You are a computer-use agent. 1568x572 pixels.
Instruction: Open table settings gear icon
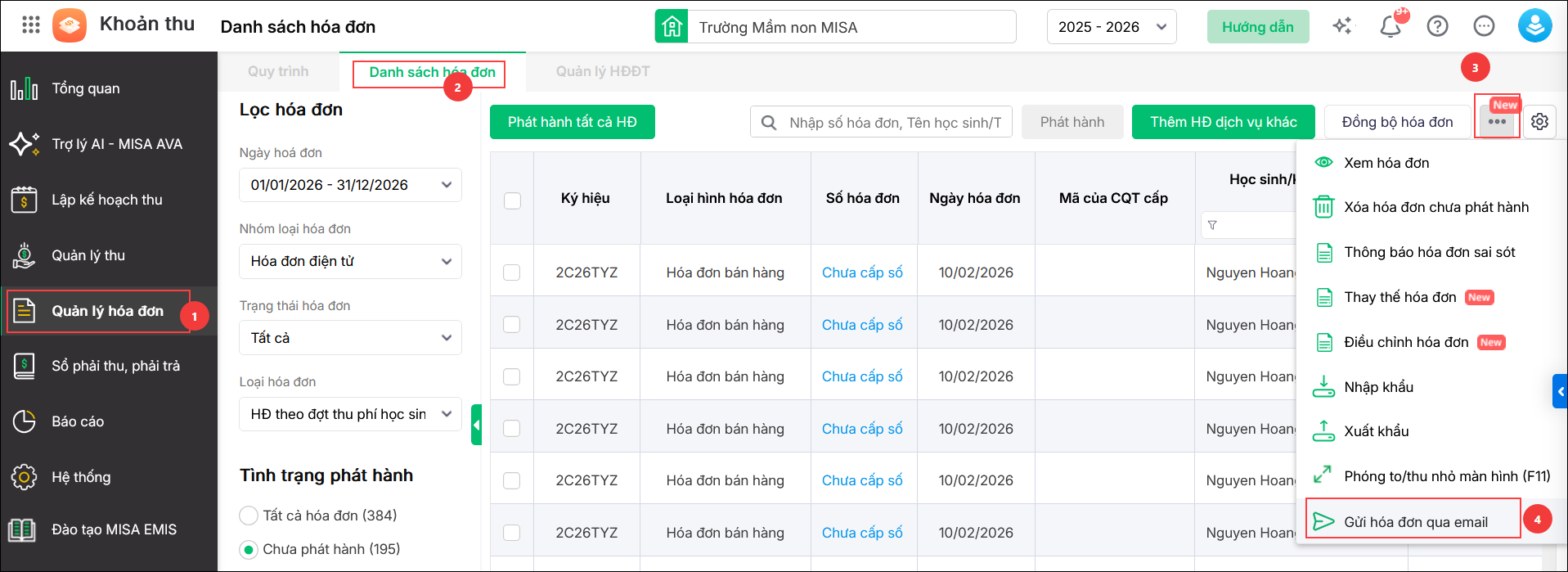pyautogui.click(x=1539, y=122)
